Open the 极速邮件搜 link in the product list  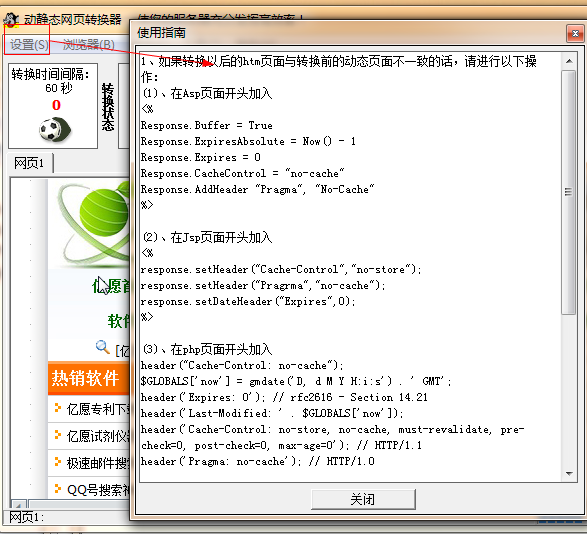(x=98, y=463)
